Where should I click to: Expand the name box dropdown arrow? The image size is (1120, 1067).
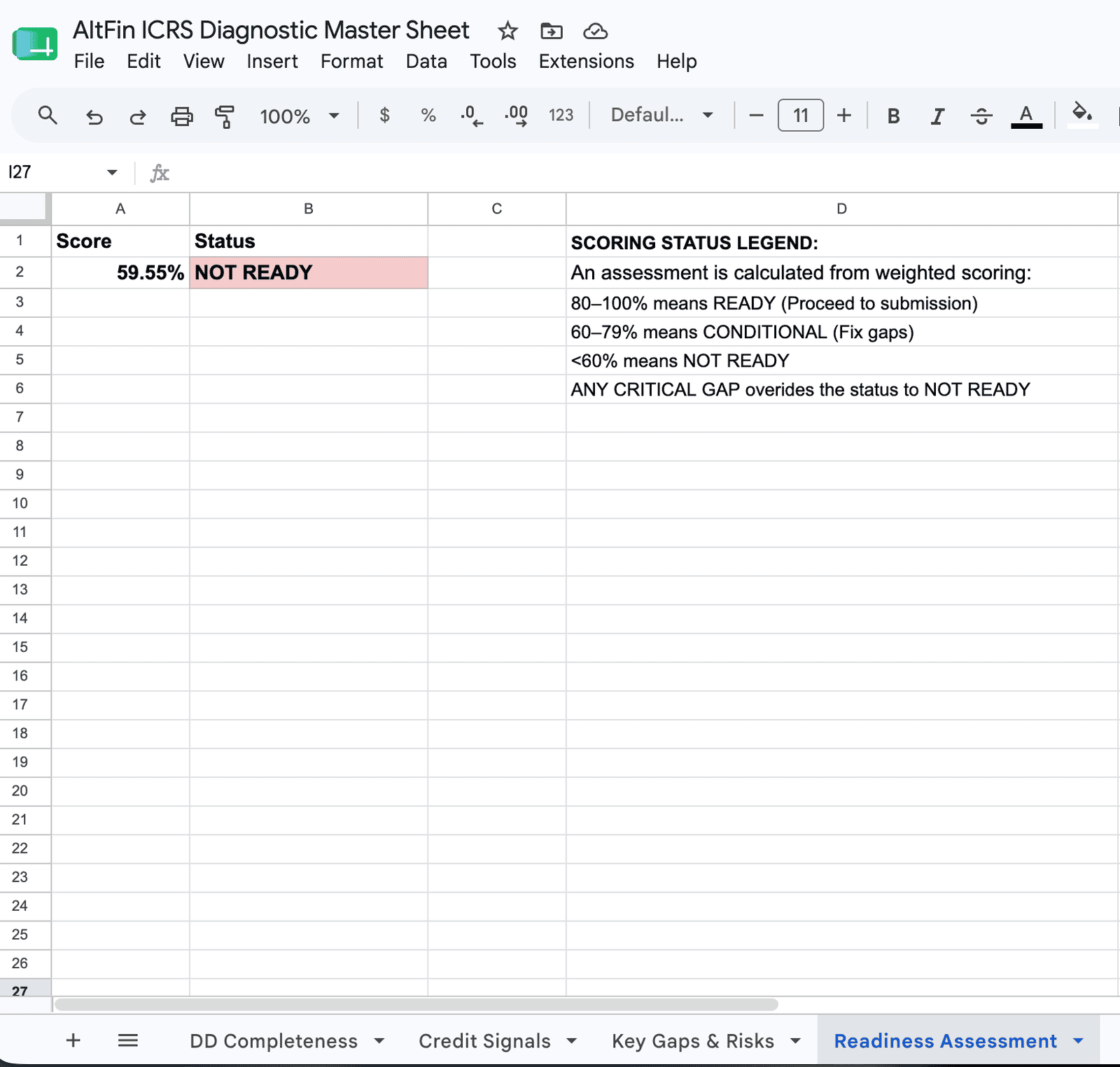(x=112, y=172)
